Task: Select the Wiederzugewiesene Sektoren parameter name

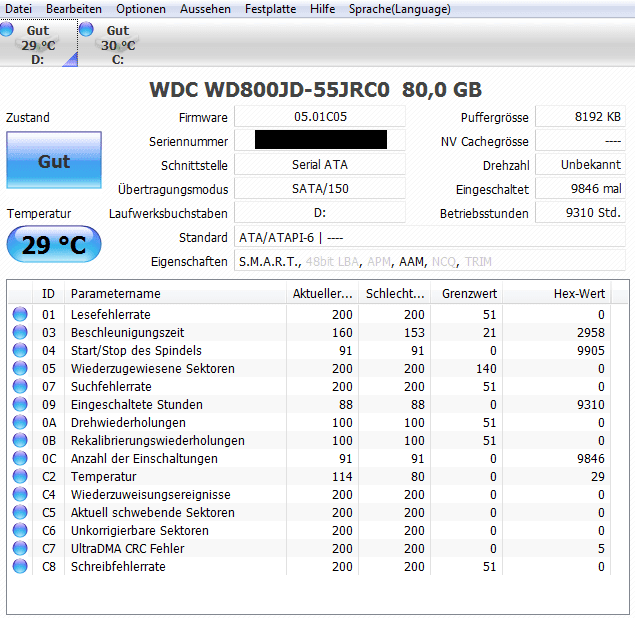Action: coord(153,369)
